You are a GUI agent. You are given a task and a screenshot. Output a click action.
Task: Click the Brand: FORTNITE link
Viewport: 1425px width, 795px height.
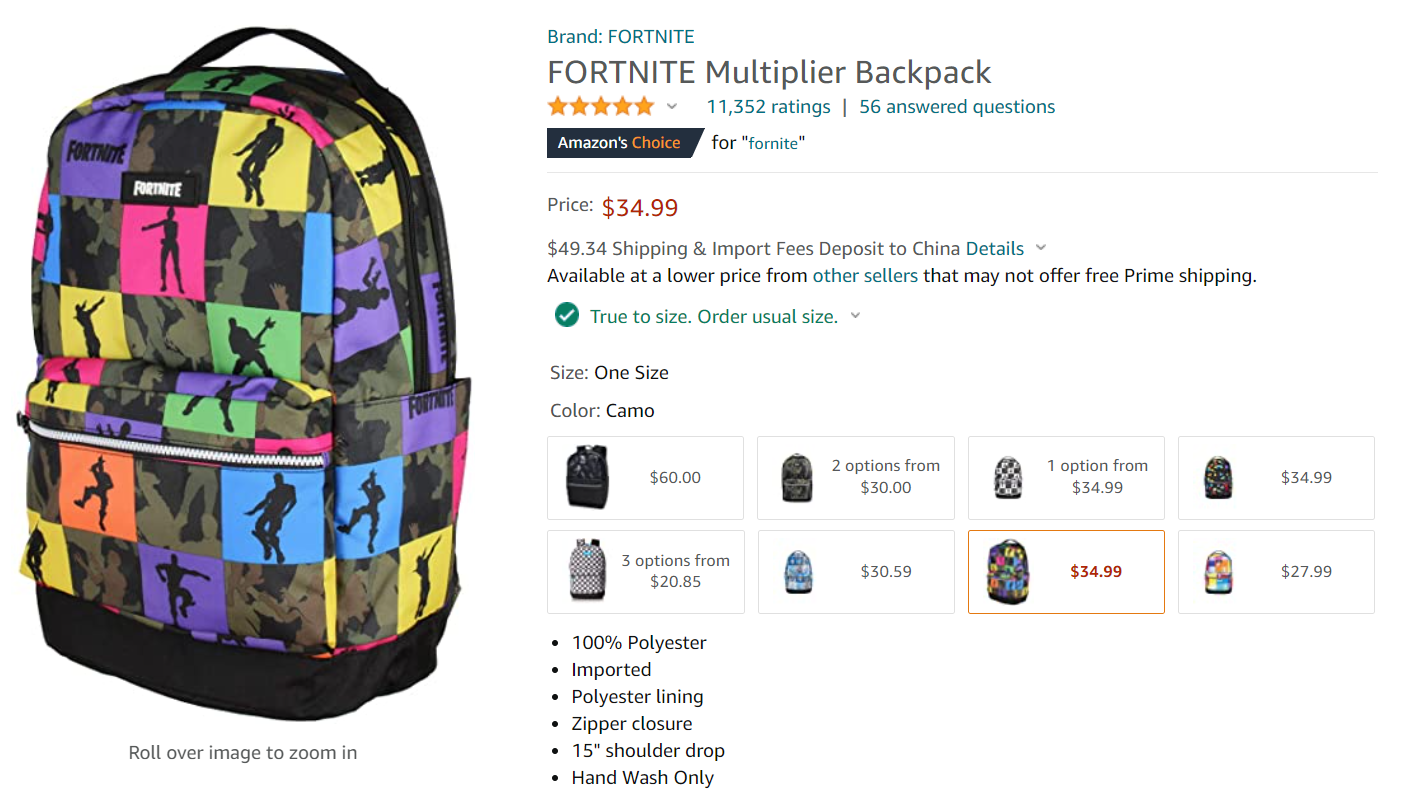pos(620,37)
